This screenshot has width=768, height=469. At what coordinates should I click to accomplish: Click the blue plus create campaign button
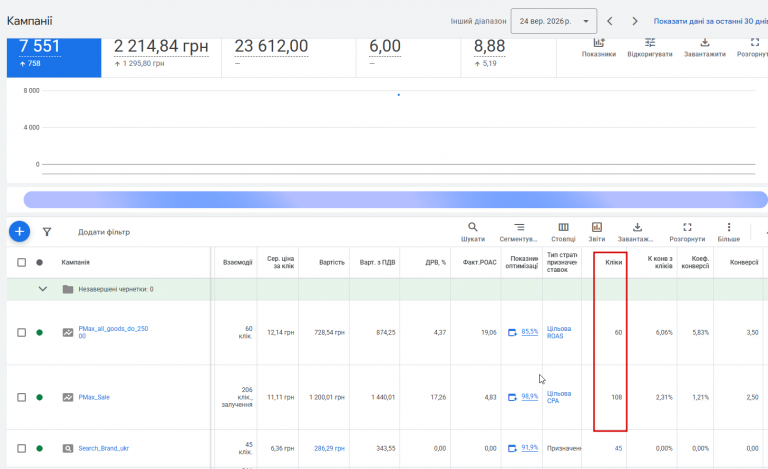click(20, 232)
